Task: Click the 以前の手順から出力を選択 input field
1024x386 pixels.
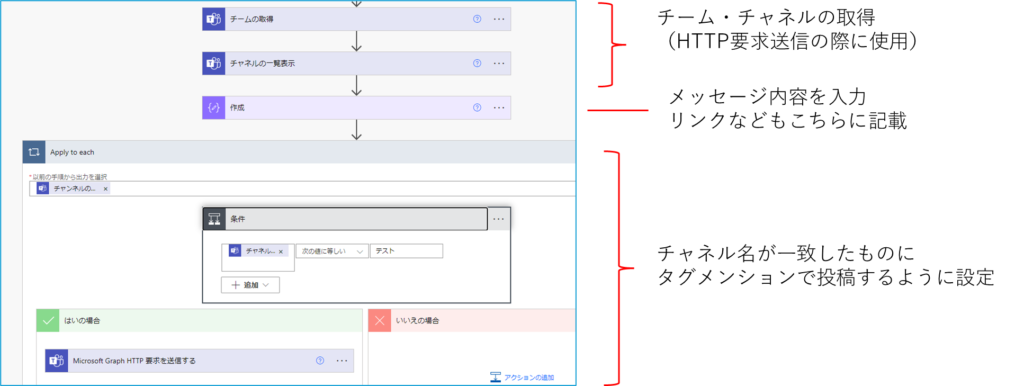Action: click(x=302, y=189)
